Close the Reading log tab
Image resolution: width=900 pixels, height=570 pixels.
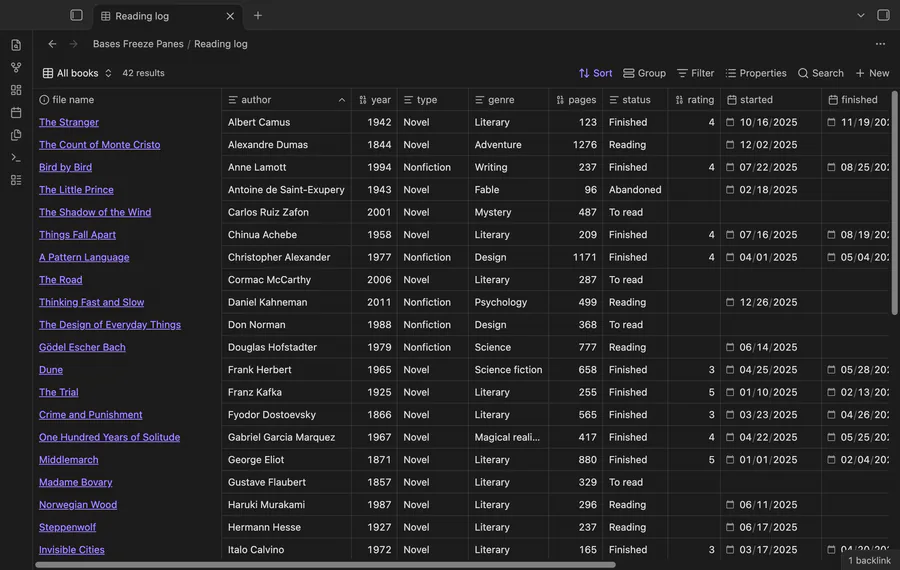(230, 16)
